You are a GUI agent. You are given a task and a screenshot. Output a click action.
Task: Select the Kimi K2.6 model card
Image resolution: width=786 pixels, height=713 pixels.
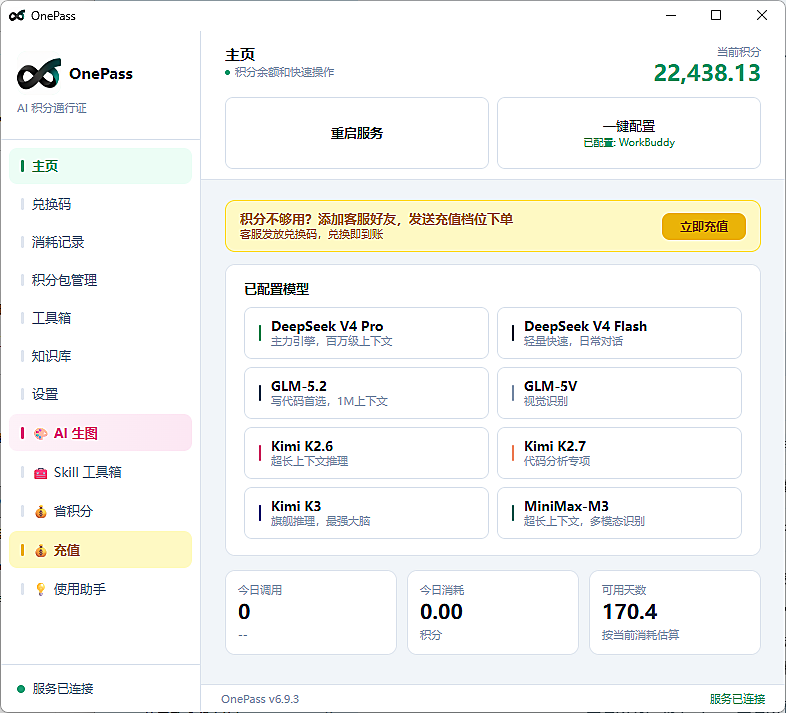[366, 453]
